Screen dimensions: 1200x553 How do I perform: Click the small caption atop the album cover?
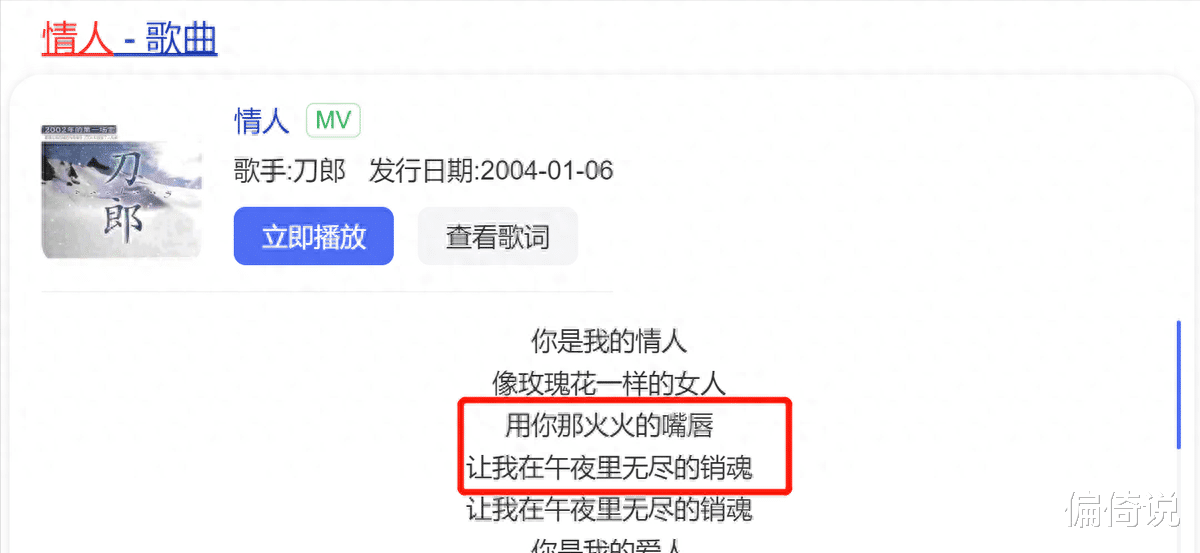pos(80,130)
